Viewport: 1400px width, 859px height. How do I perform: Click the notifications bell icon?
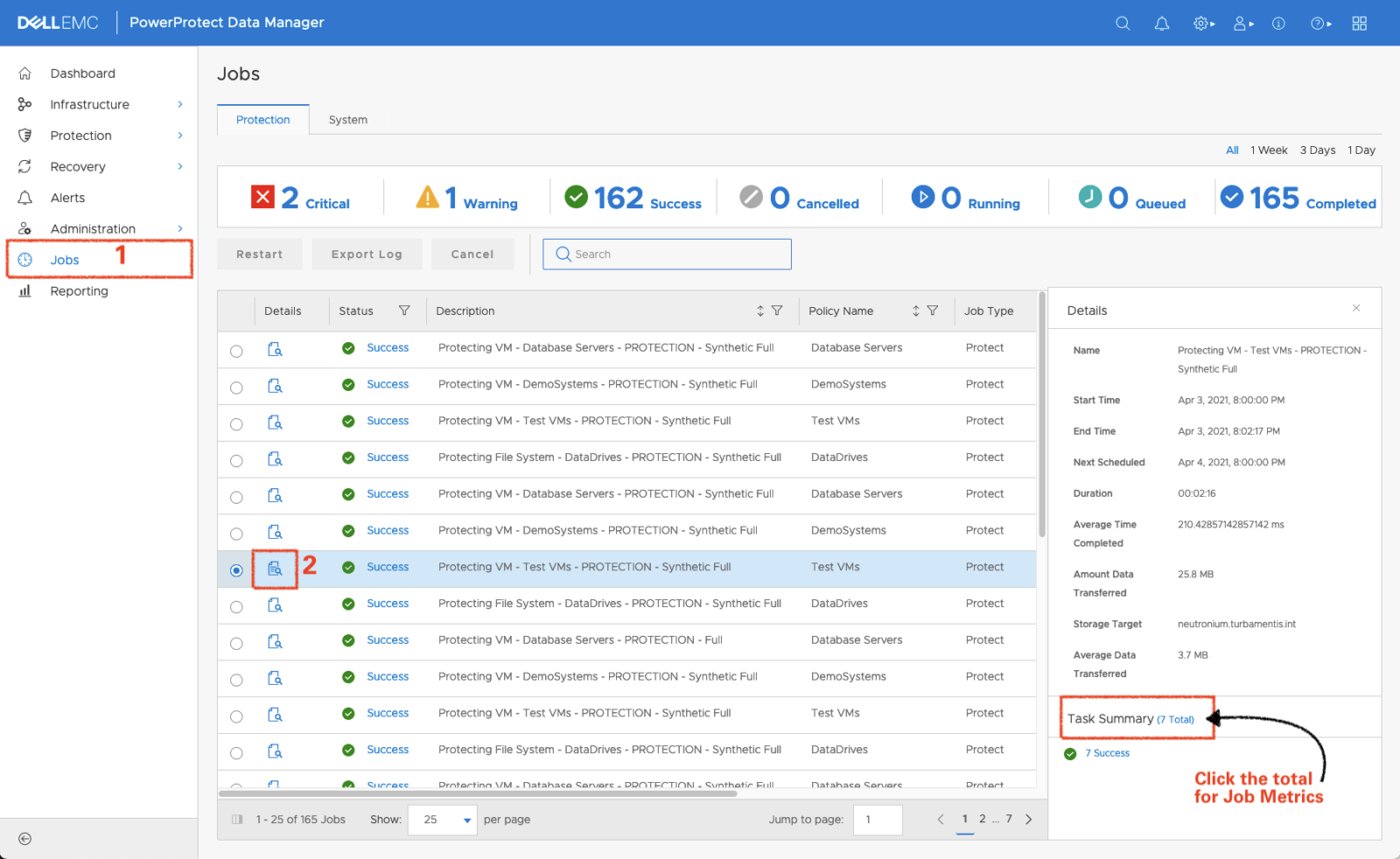[x=1161, y=23]
